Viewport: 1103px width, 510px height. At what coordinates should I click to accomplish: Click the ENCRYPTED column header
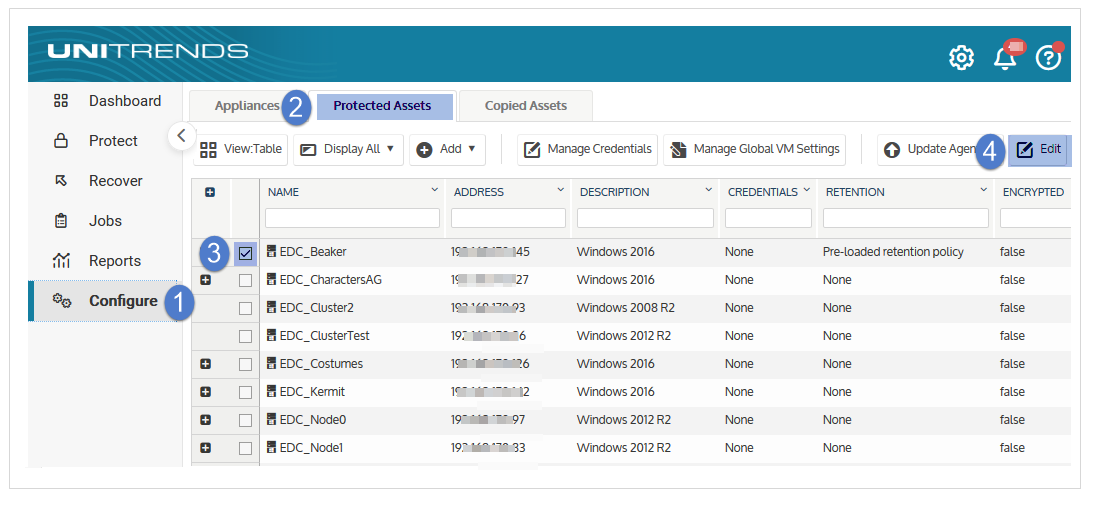[1033, 192]
